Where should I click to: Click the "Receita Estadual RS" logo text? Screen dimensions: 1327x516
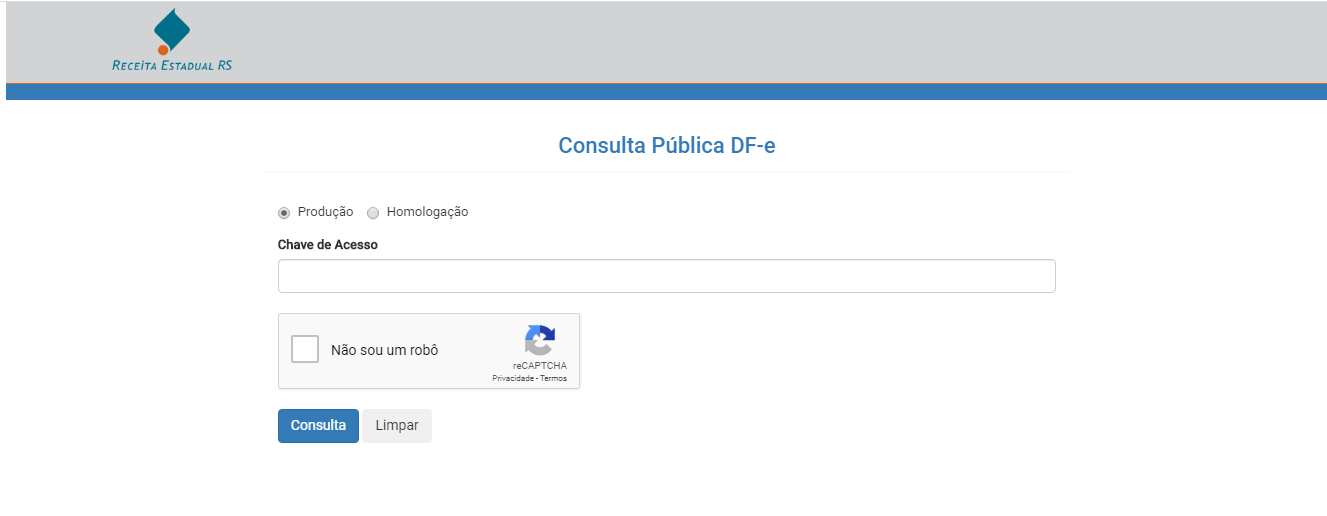tap(172, 66)
